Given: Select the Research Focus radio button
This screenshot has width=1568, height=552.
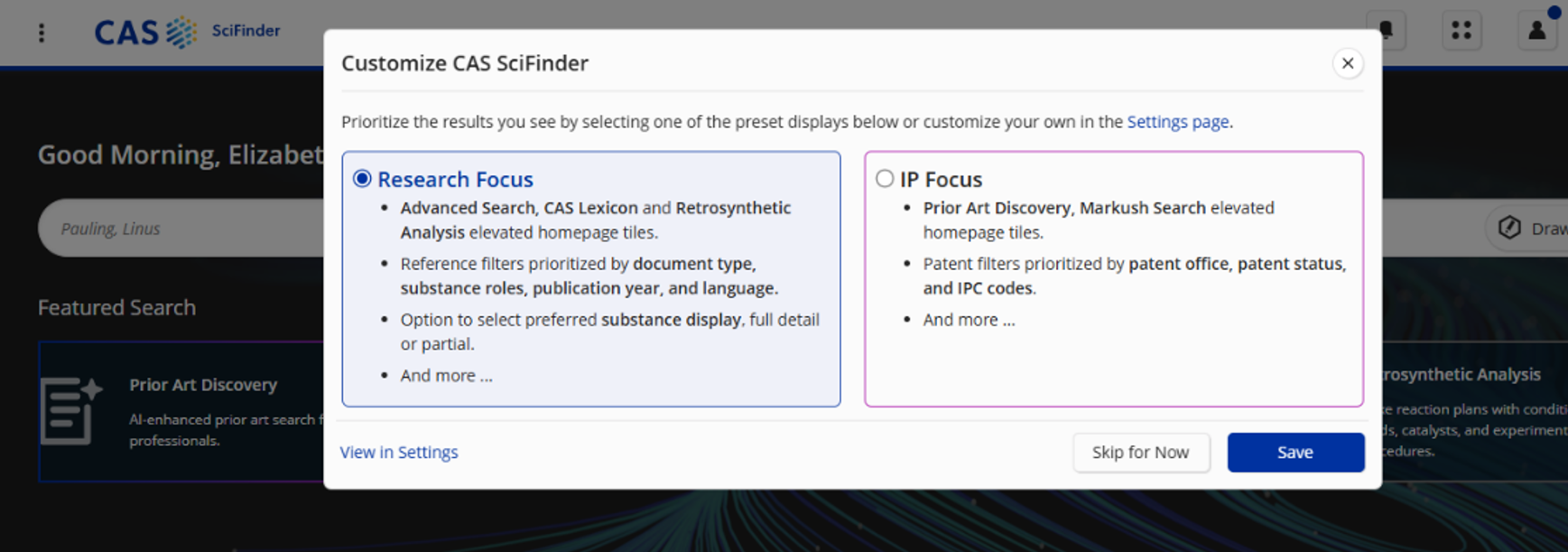Looking at the screenshot, I should (362, 178).
